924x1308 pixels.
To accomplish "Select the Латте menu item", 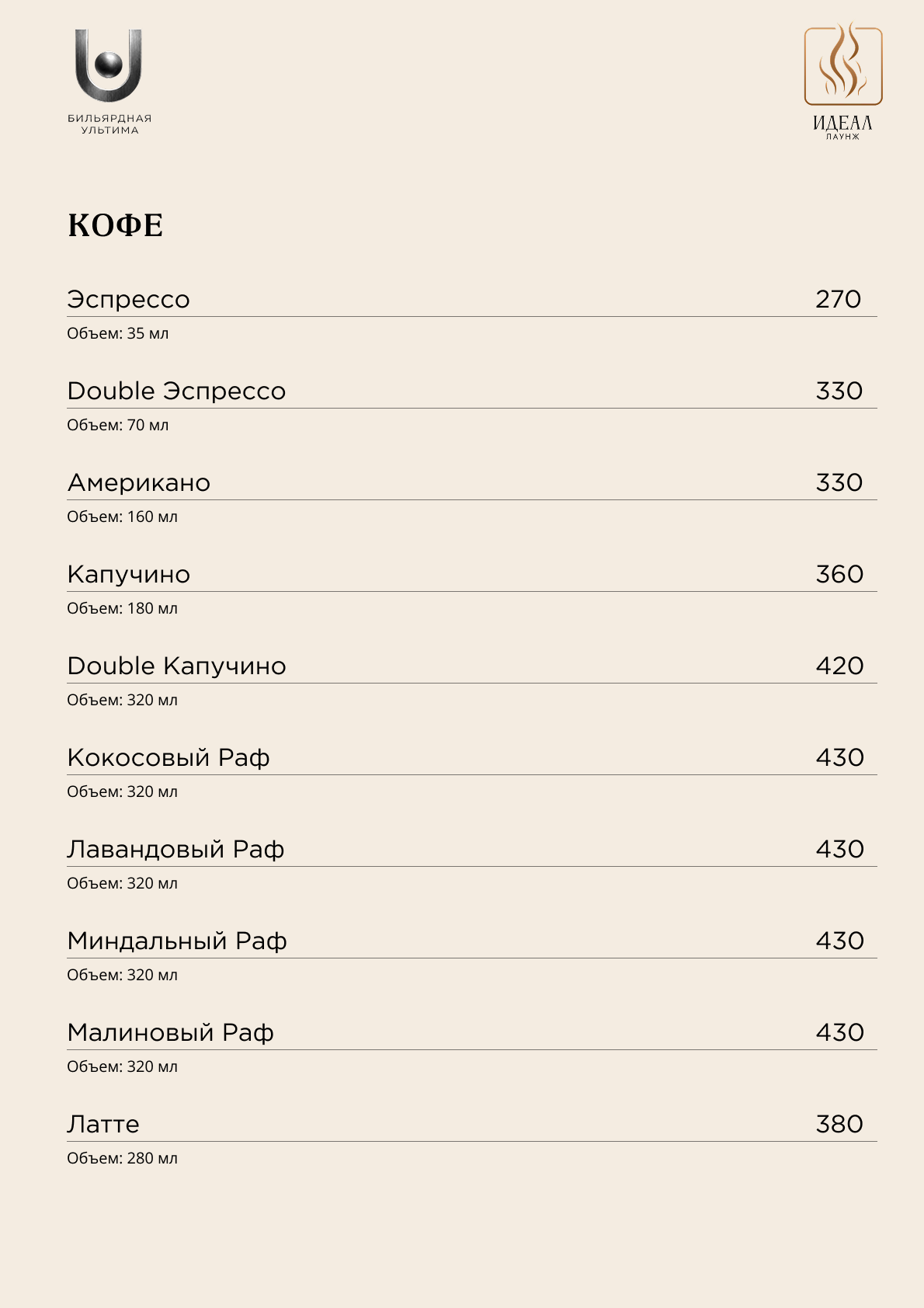I will tap(103, 1124).
